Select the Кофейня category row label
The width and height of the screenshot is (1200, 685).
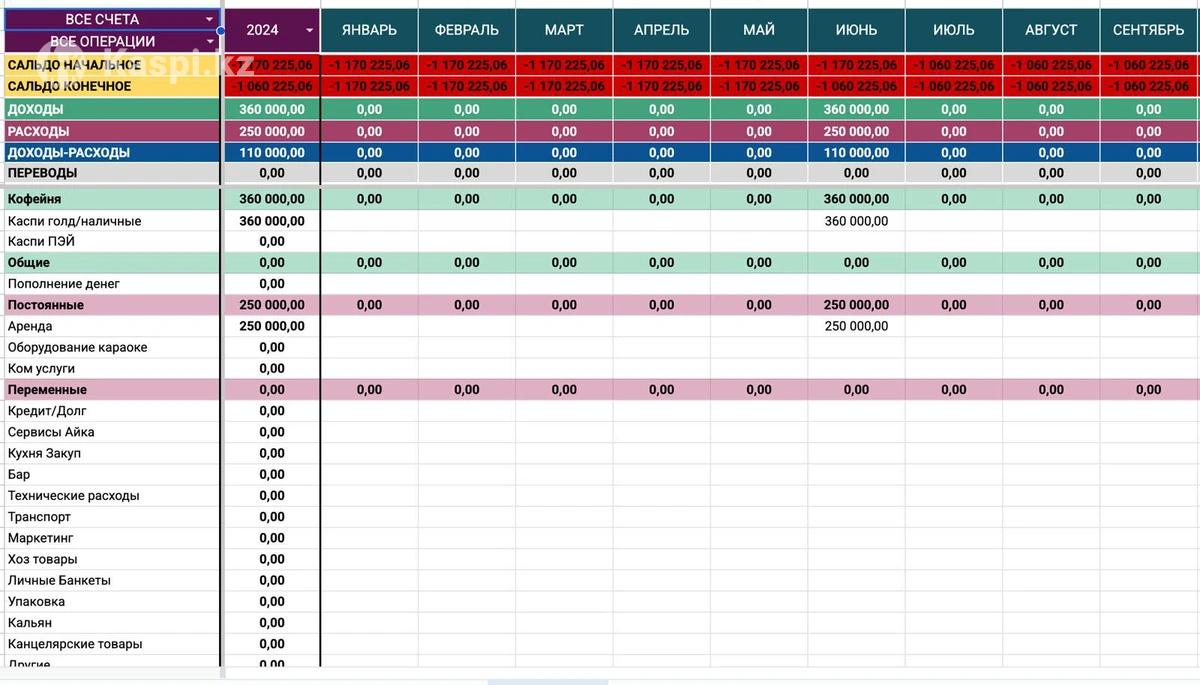pos(34,199)
